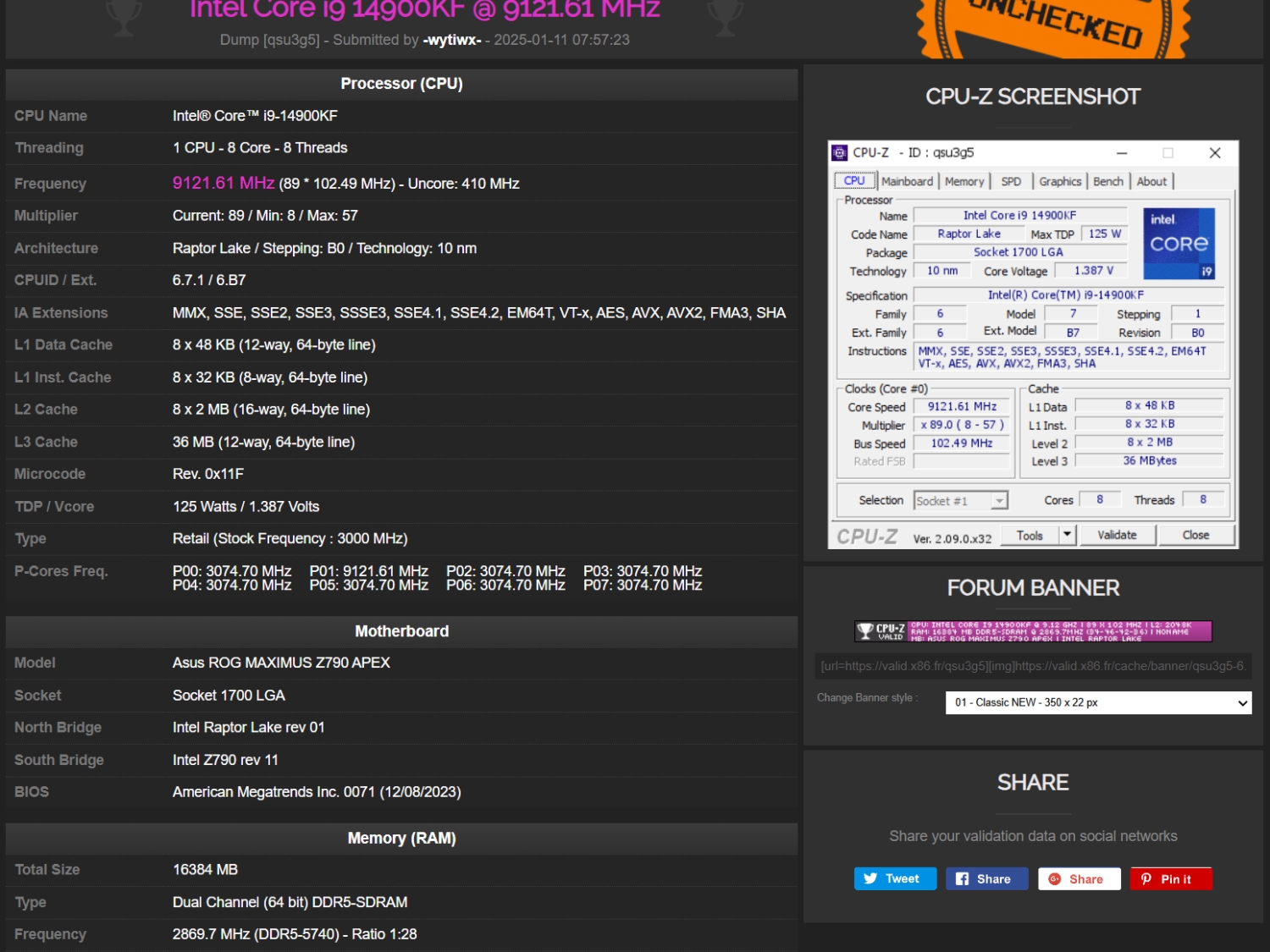The height and width of the screenshot is (952, 1270).
Task: Switch to the SPD tab
Action: tap(1011, 181)
